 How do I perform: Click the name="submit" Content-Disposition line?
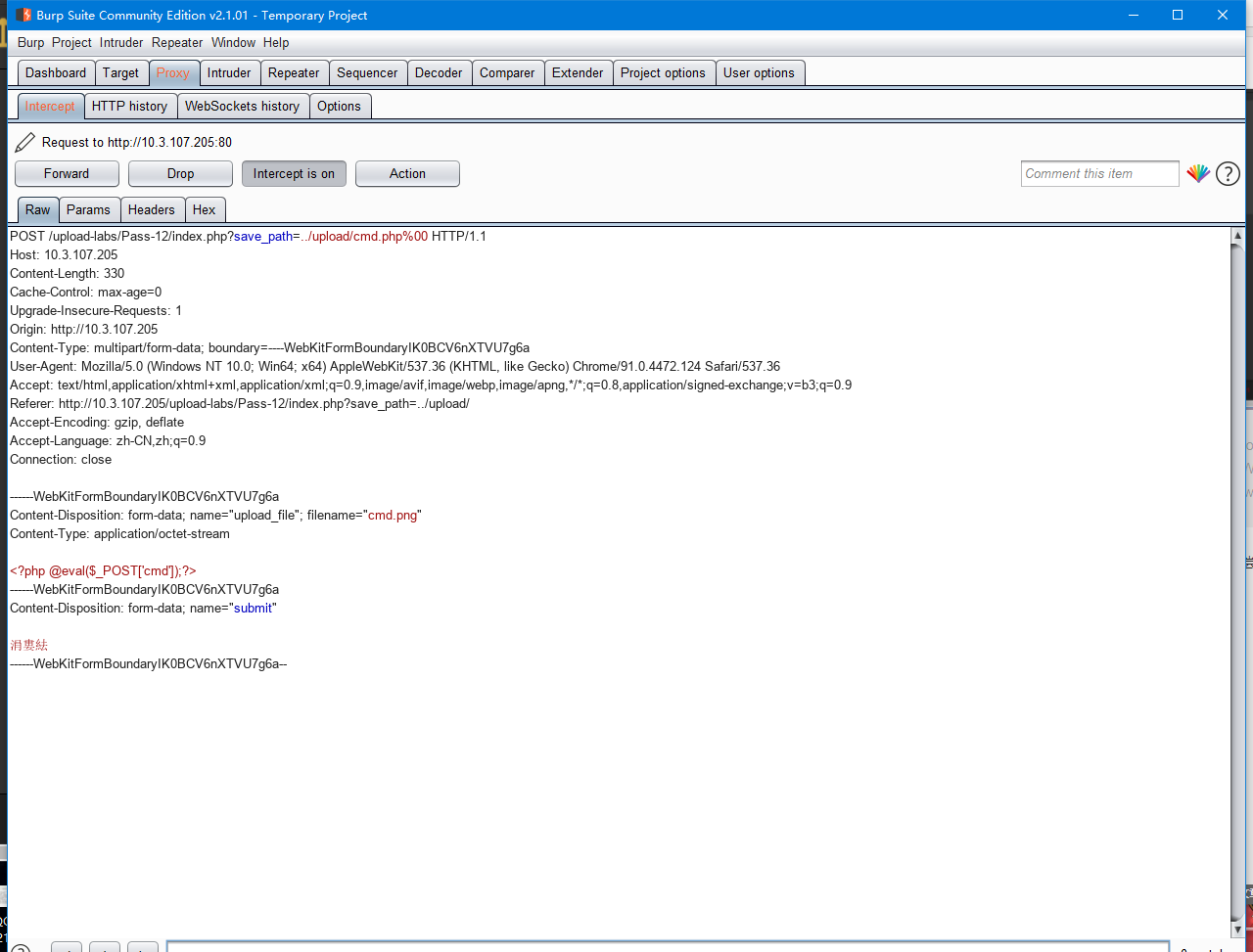(143, 608)
